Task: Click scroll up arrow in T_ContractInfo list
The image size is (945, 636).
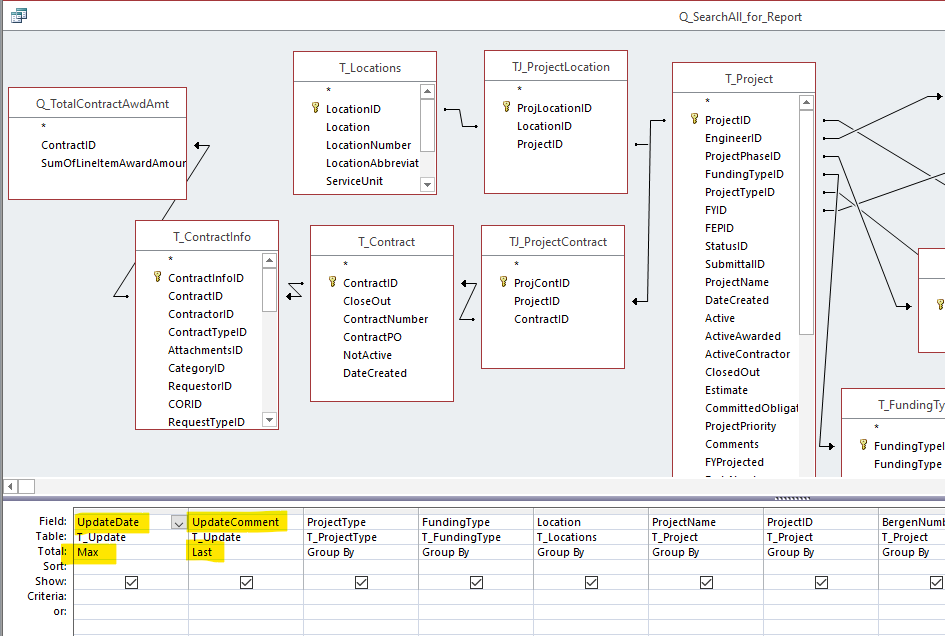Action: (269, 260)
